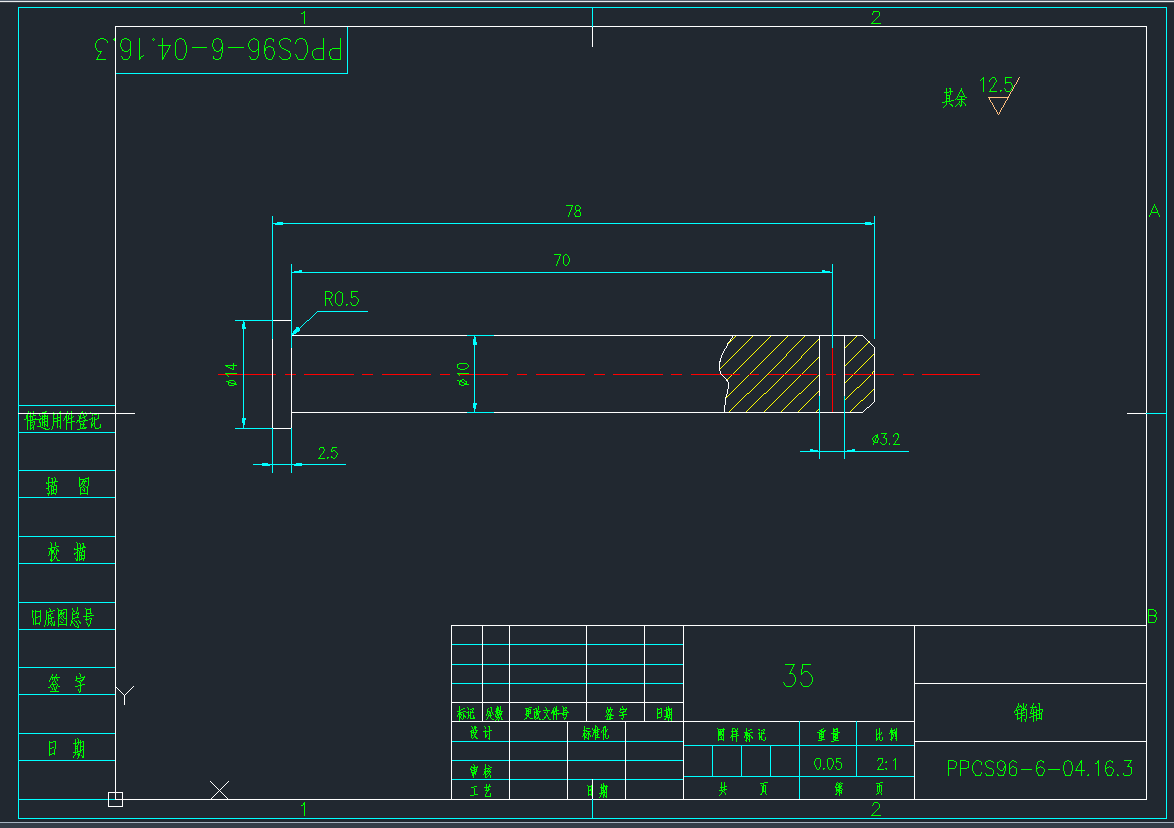Screen dimensions: 1174x828
Task: Click zone label B on right border
Action: (x=1152, y=617)
